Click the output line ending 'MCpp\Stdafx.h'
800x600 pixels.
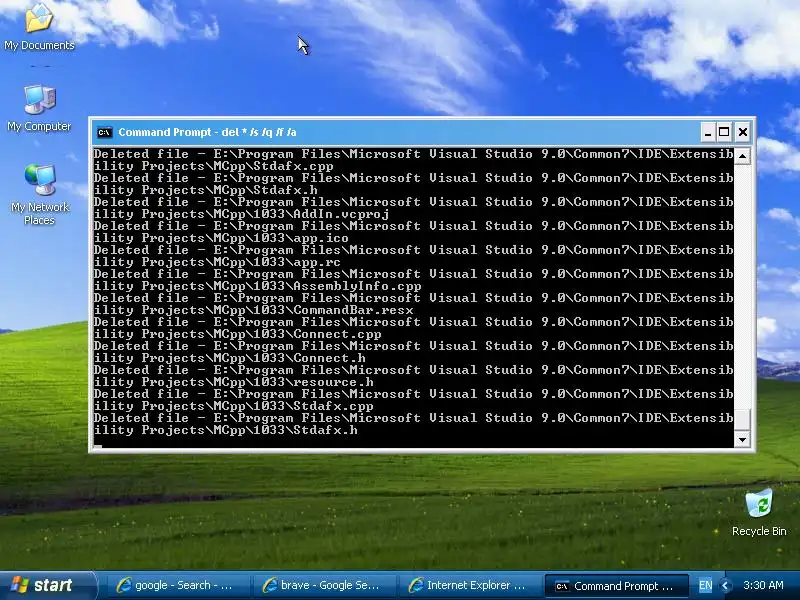206,190
